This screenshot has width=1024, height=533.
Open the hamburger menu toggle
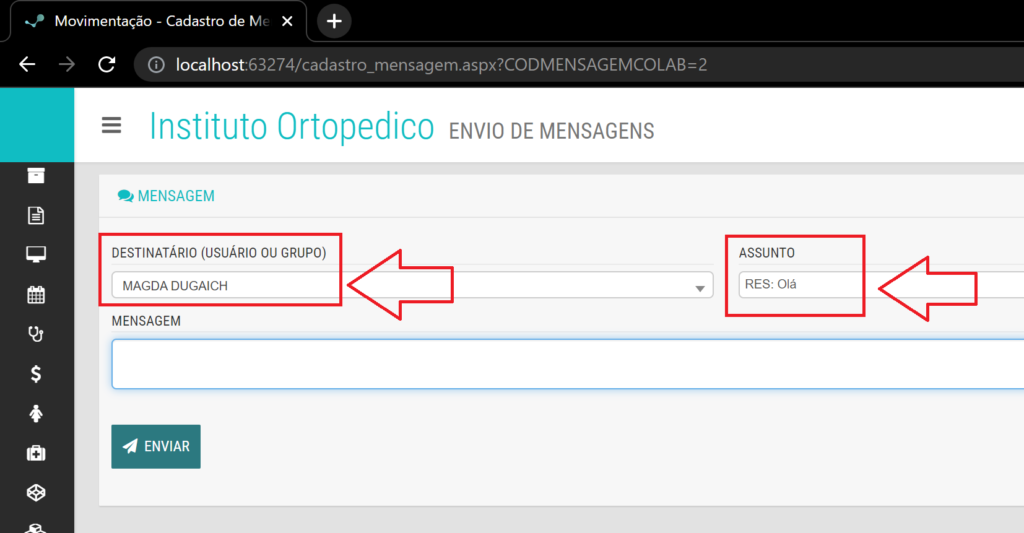pos(111,125)
